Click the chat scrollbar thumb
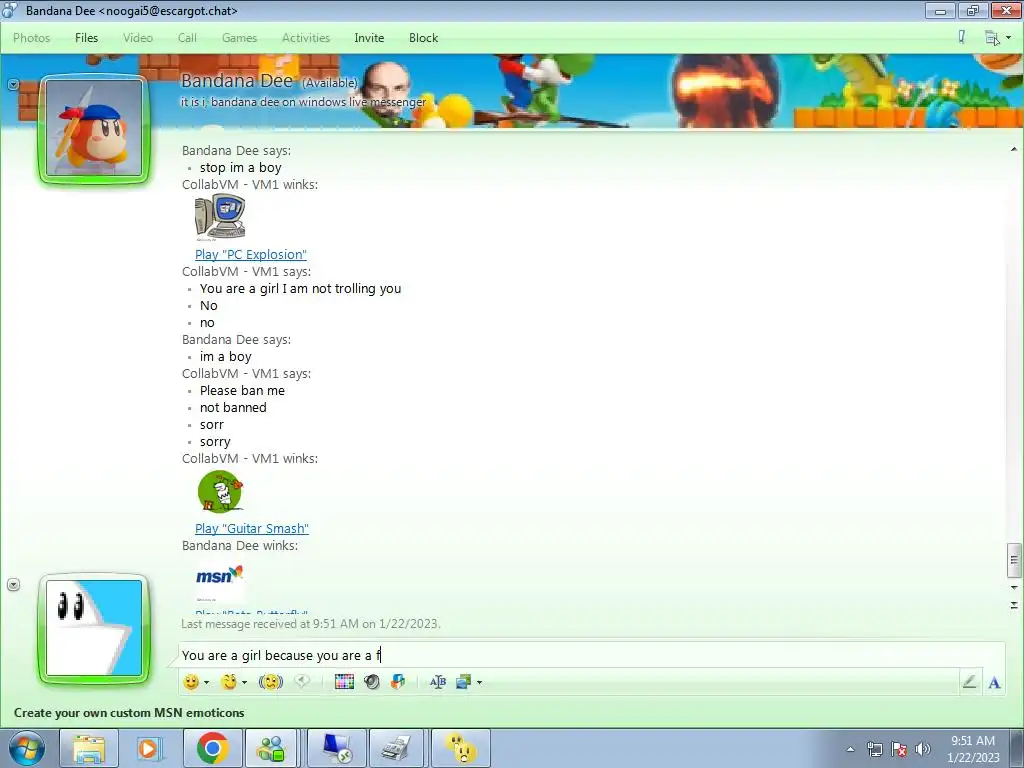 tap(1014, 560)
